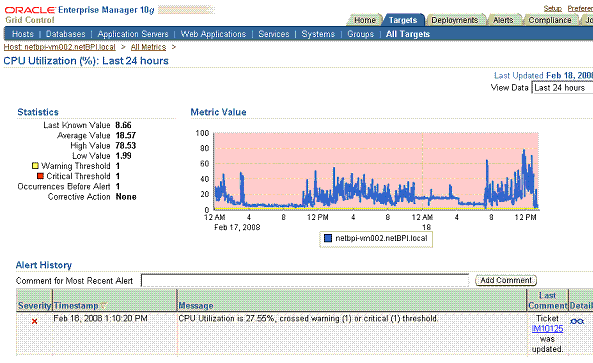Click the High Value 78.53
Image resolution: width=593 pixels, height=363 pixels.
pos(126,146)
